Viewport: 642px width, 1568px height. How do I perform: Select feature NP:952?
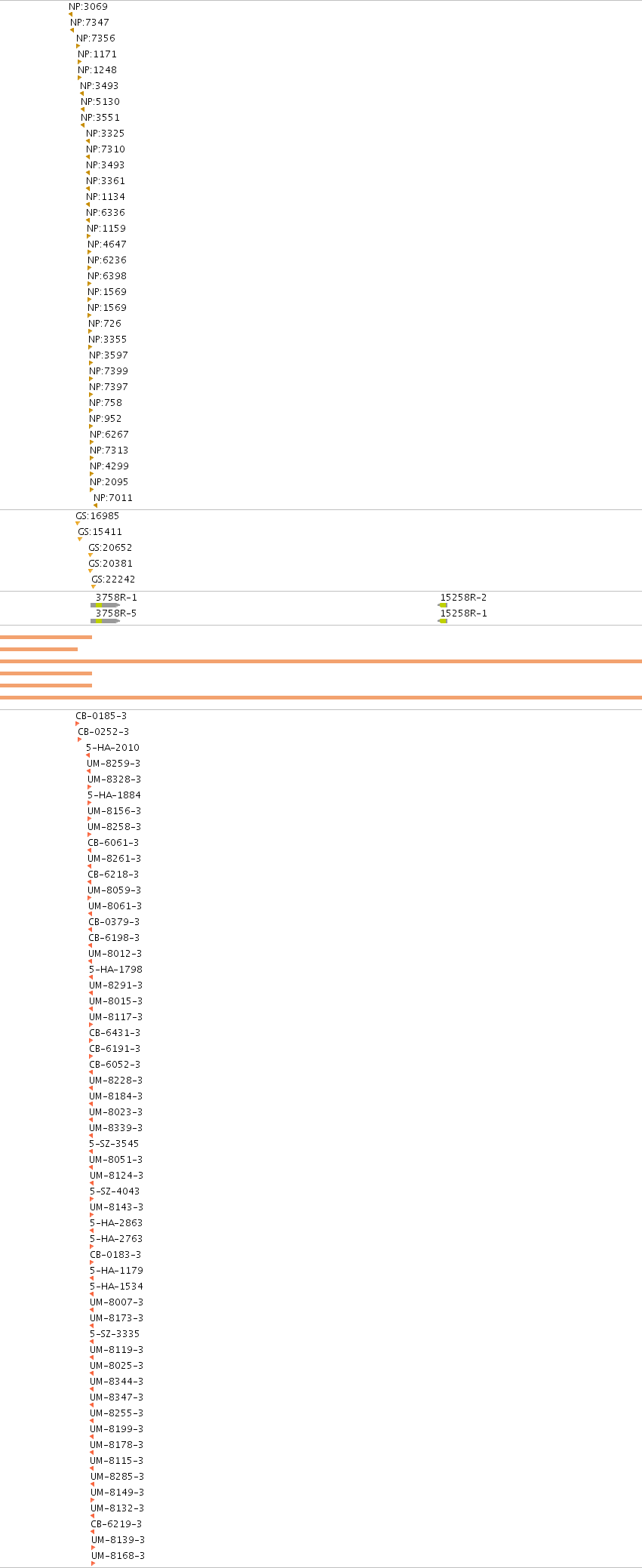pos(106,419)
